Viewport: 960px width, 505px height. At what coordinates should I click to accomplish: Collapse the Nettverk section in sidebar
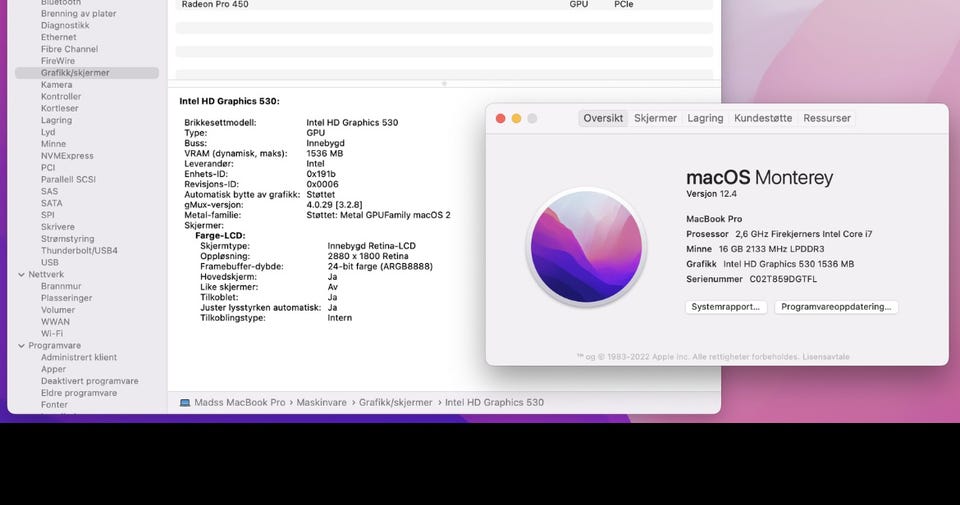pyautogui.click(x=21, y=274)
